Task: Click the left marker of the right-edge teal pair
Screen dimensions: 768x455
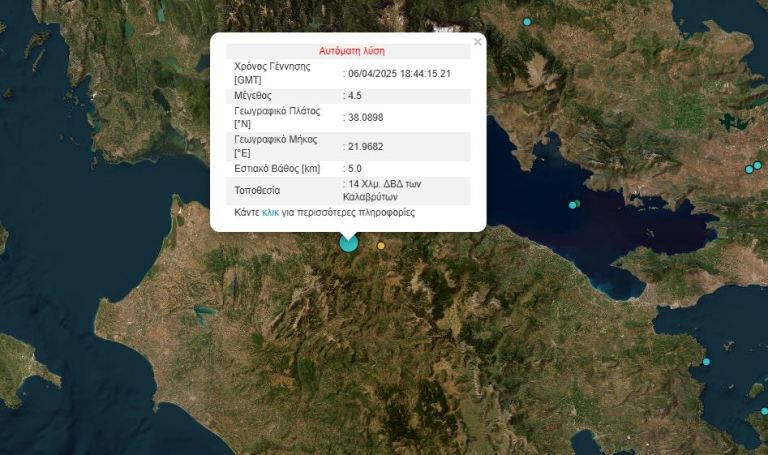Action: point(748,169)
